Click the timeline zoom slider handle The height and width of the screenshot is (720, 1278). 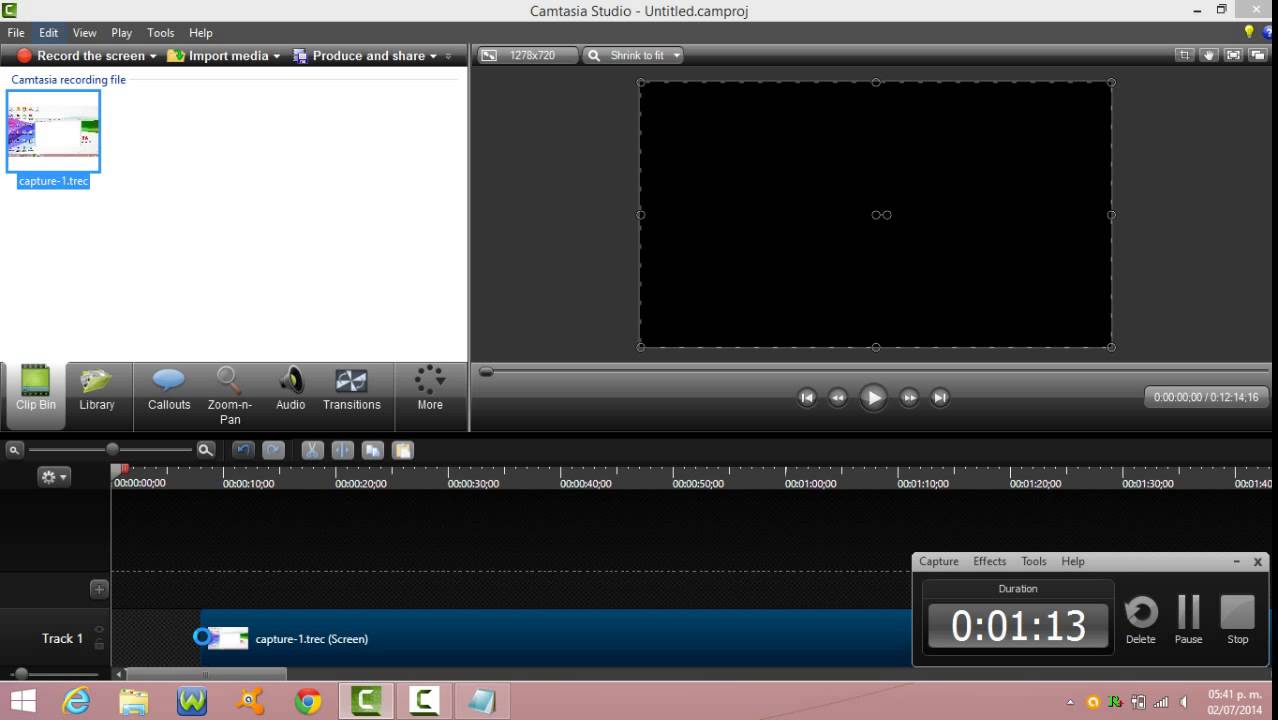pyautogui.click(x=112, y=450)
